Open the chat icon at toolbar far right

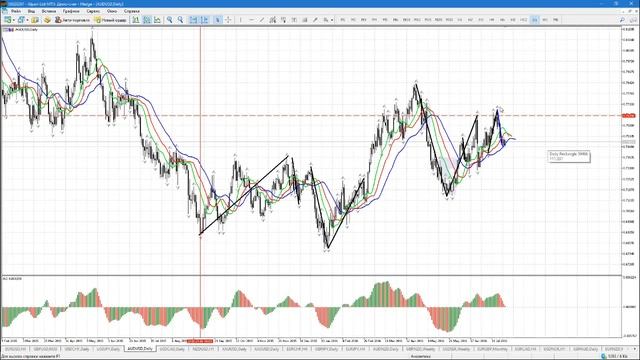point(633,20)
